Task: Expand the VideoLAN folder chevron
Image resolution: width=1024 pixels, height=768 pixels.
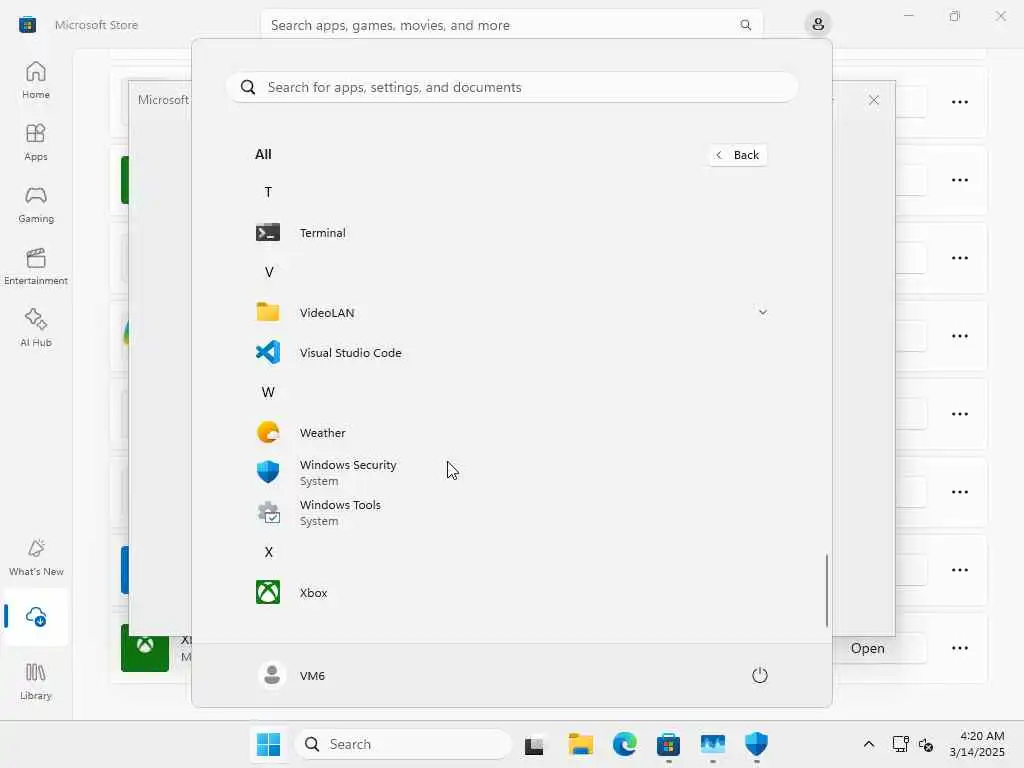Action: [762, 312]
